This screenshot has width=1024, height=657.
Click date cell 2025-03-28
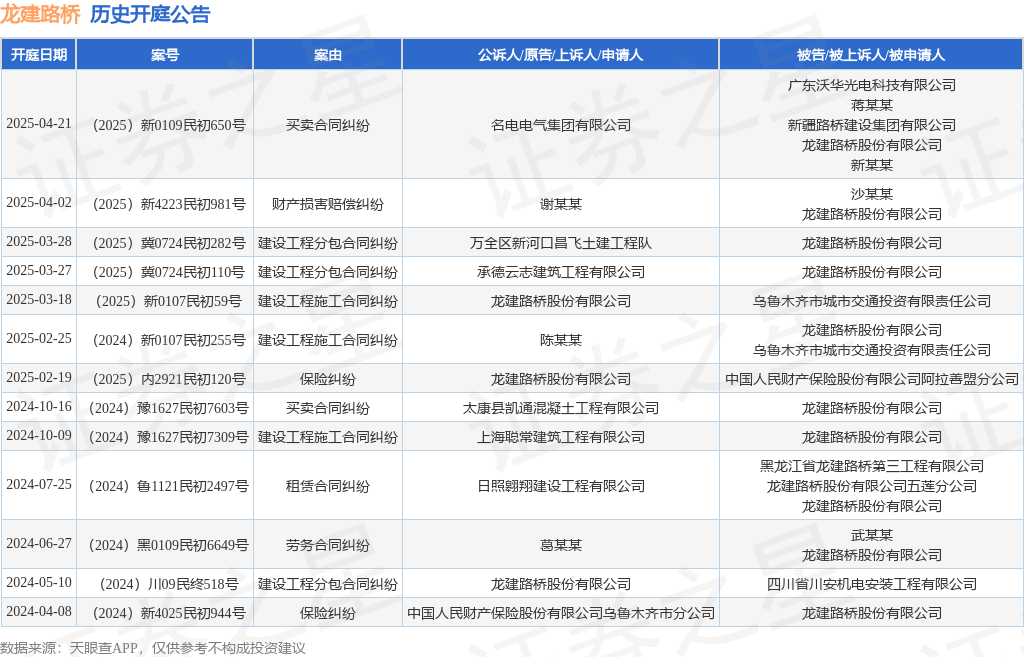(x=39, y=242)
